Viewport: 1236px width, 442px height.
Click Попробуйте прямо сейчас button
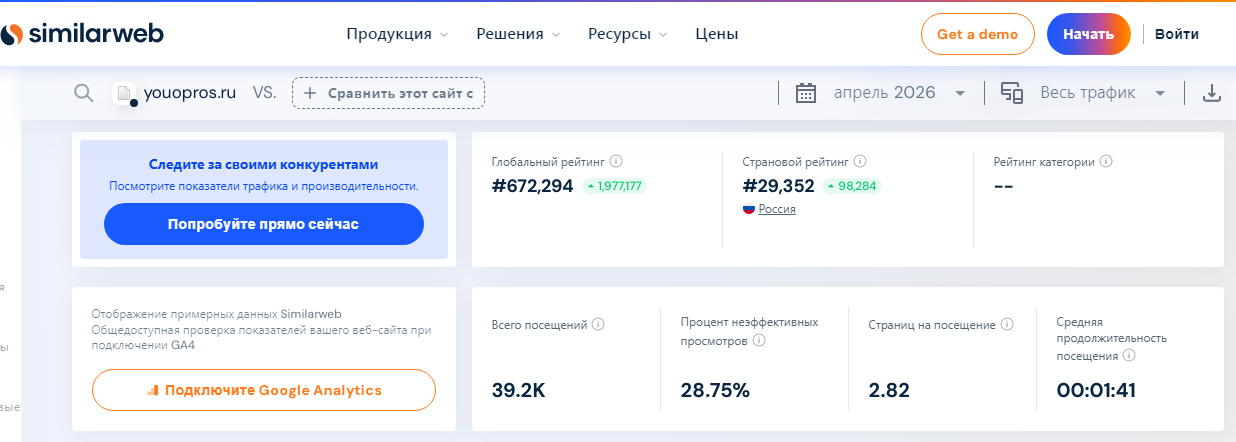[264, 224]
